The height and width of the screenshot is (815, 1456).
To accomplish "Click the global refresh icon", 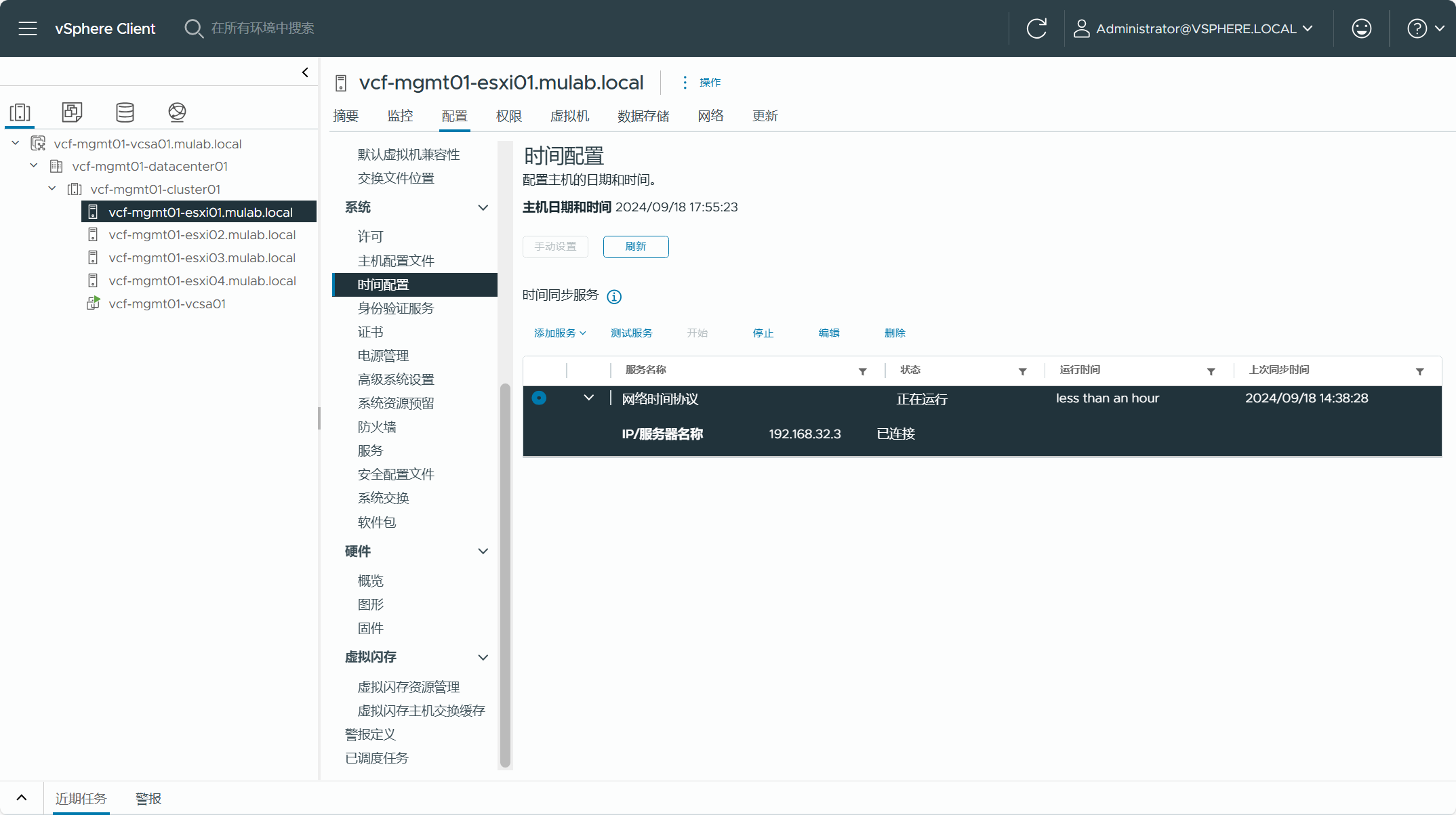I will (1036, 28).
